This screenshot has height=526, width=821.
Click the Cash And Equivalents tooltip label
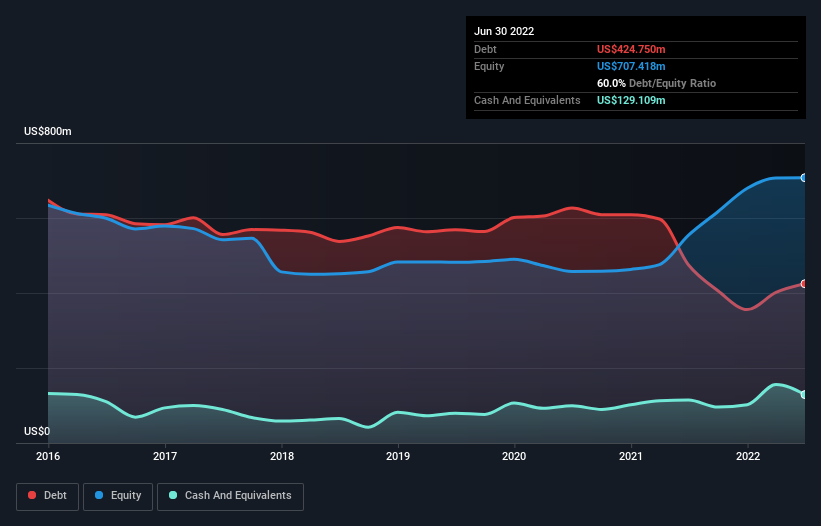(x=527, y=100)
